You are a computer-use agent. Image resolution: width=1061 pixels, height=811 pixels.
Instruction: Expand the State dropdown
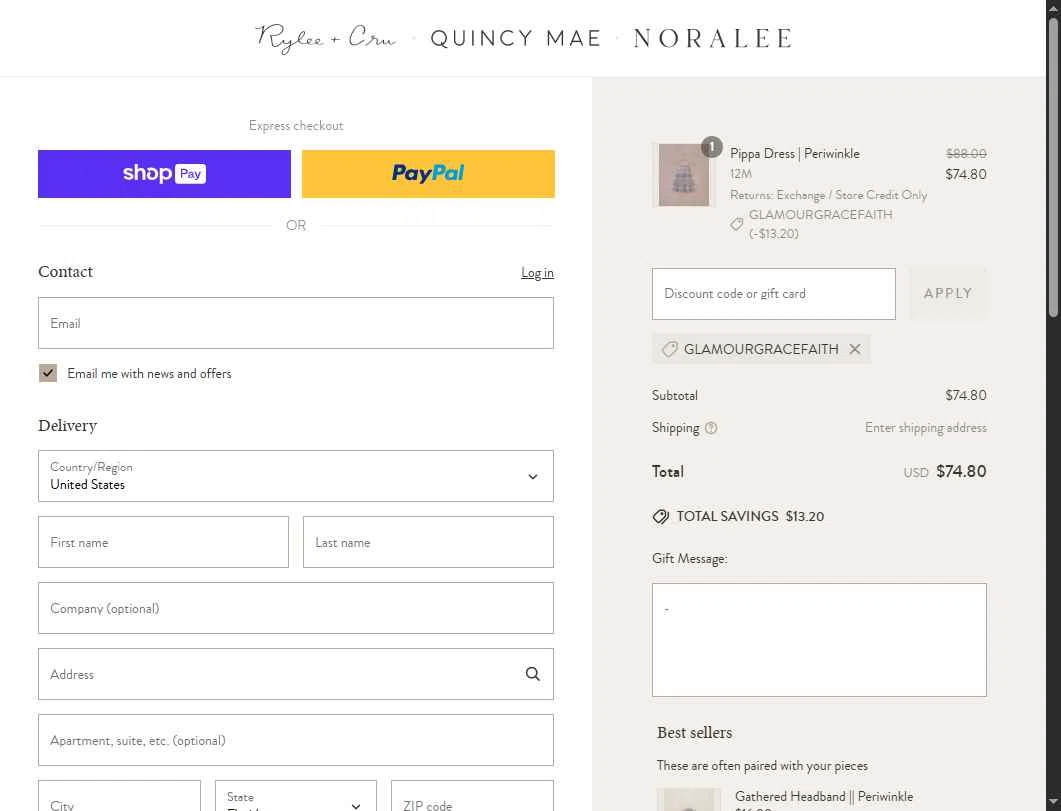pyautogui.click(x=296, y=795)
